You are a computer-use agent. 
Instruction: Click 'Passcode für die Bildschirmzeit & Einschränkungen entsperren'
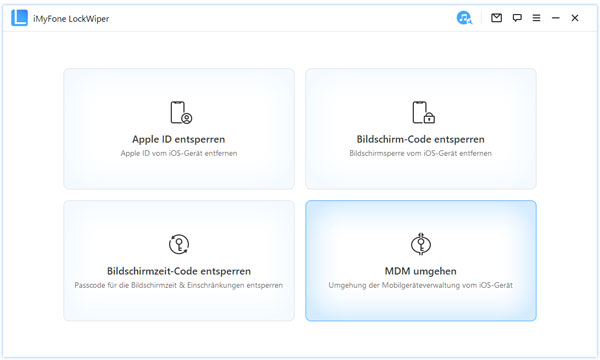(x=179, y=285)
